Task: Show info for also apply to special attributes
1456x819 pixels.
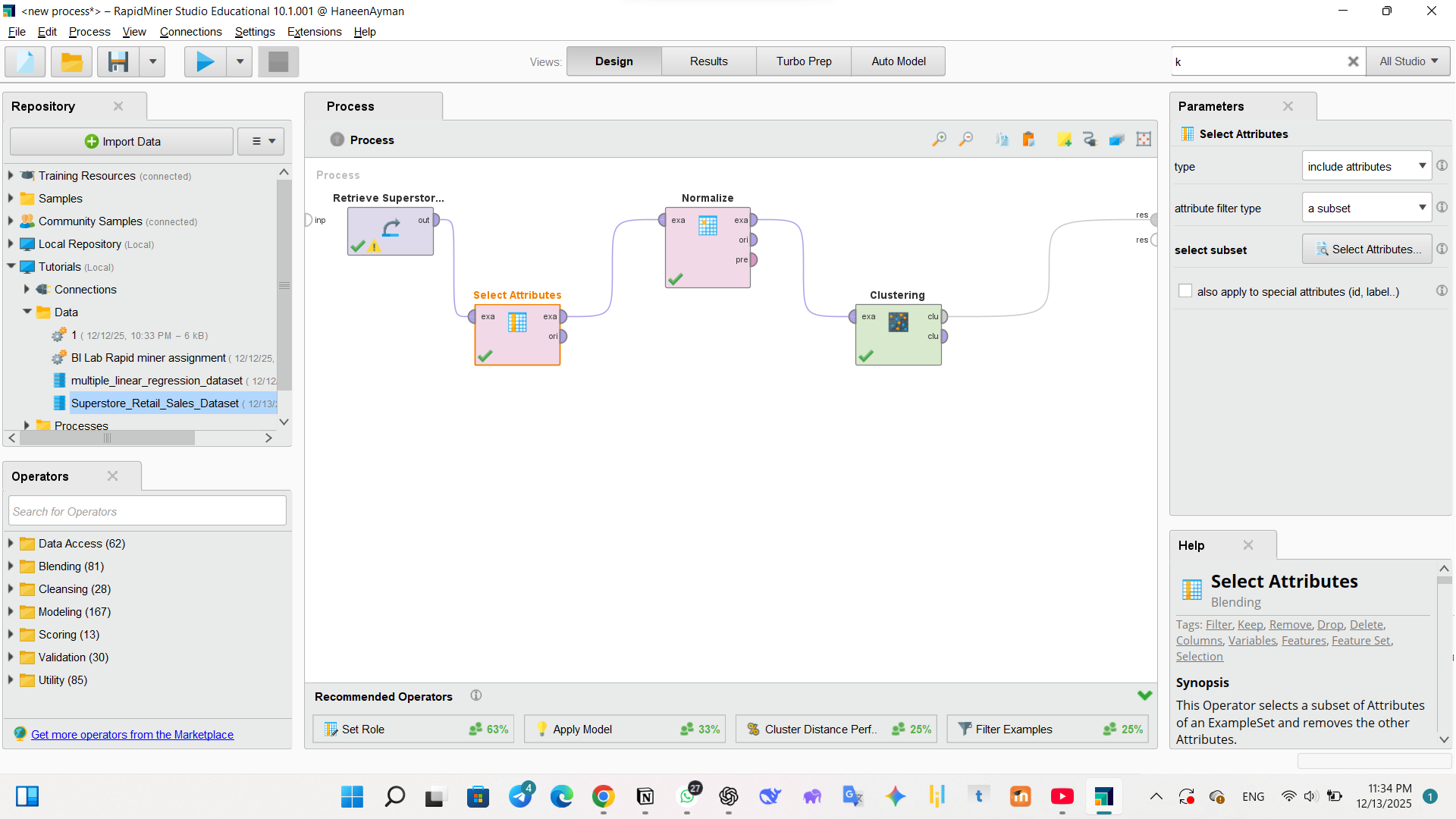Action: pos(1442,290)
